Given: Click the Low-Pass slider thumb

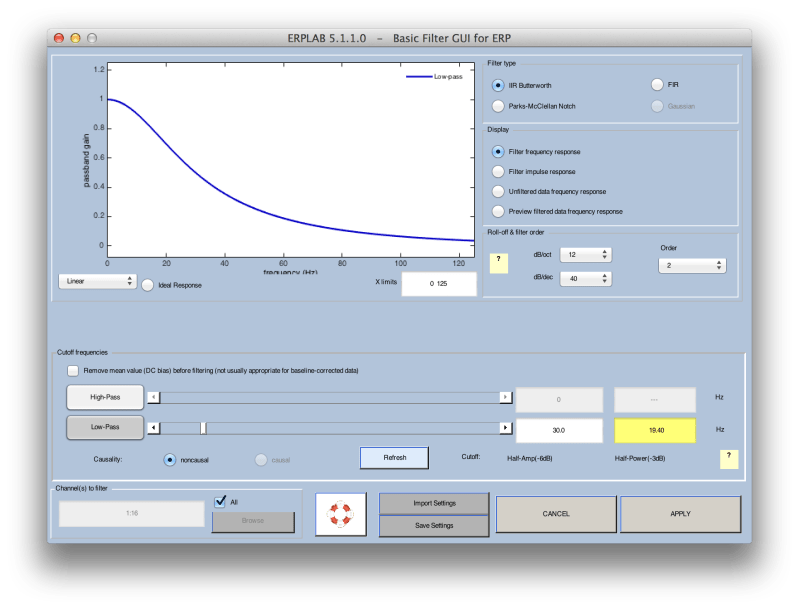Looking at the screenshot, I should click(x=203, y=428).
